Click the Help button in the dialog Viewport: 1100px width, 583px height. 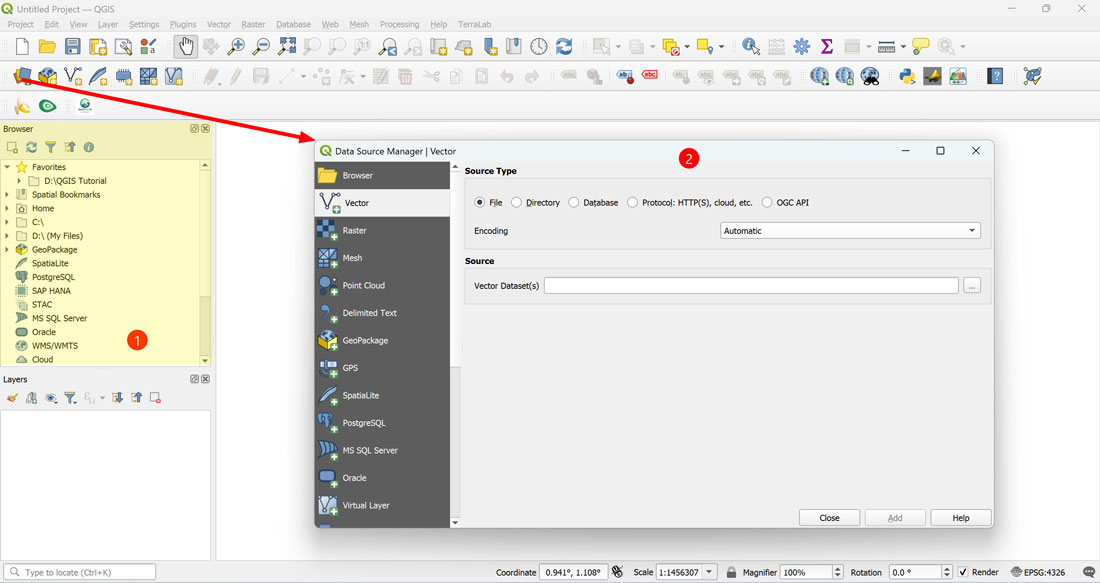click(960, 518)
